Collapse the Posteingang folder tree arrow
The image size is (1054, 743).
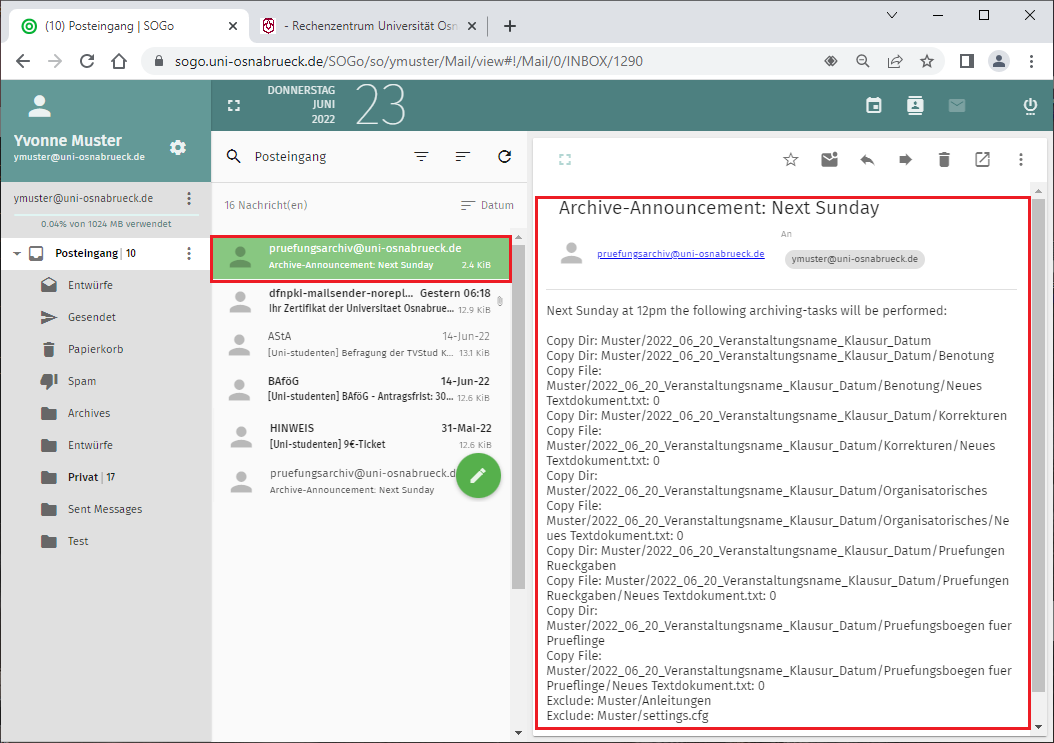(17, 254)
